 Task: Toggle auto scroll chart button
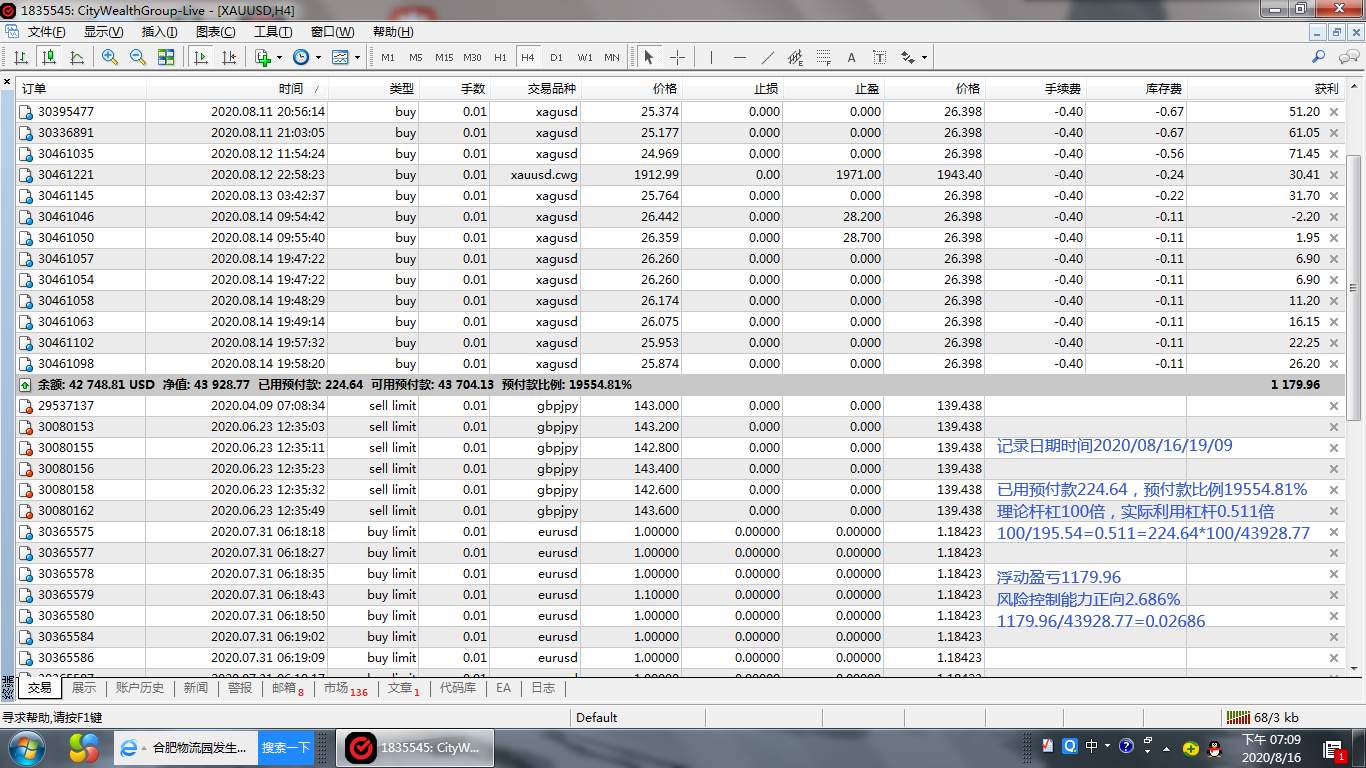(x=201, y=57)
